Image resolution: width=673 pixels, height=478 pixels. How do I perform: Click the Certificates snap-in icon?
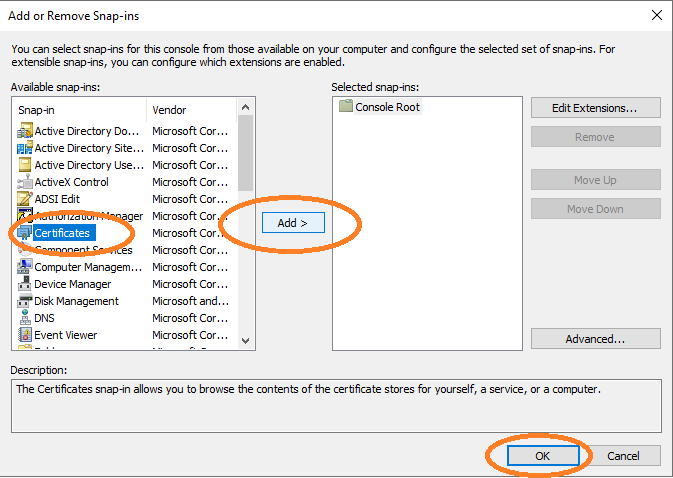25,233
